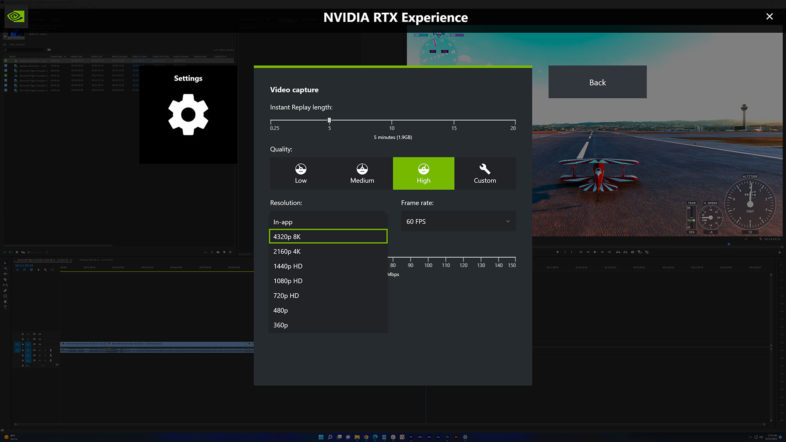Close the NVIDIA RTX Experience overlay

click(769, 16)
